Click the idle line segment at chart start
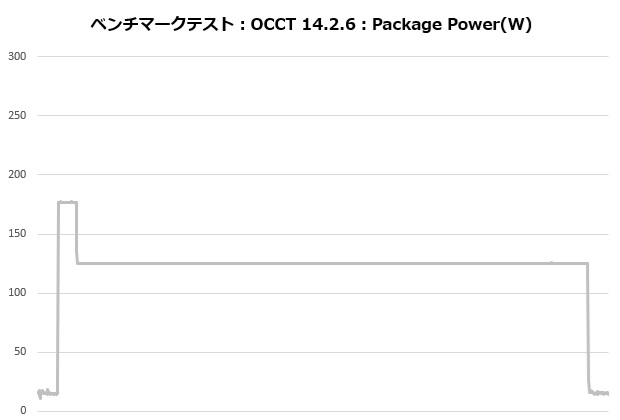The width and height of the screenshot is (620, 420). pyautogui.click(x=48, y=393)
